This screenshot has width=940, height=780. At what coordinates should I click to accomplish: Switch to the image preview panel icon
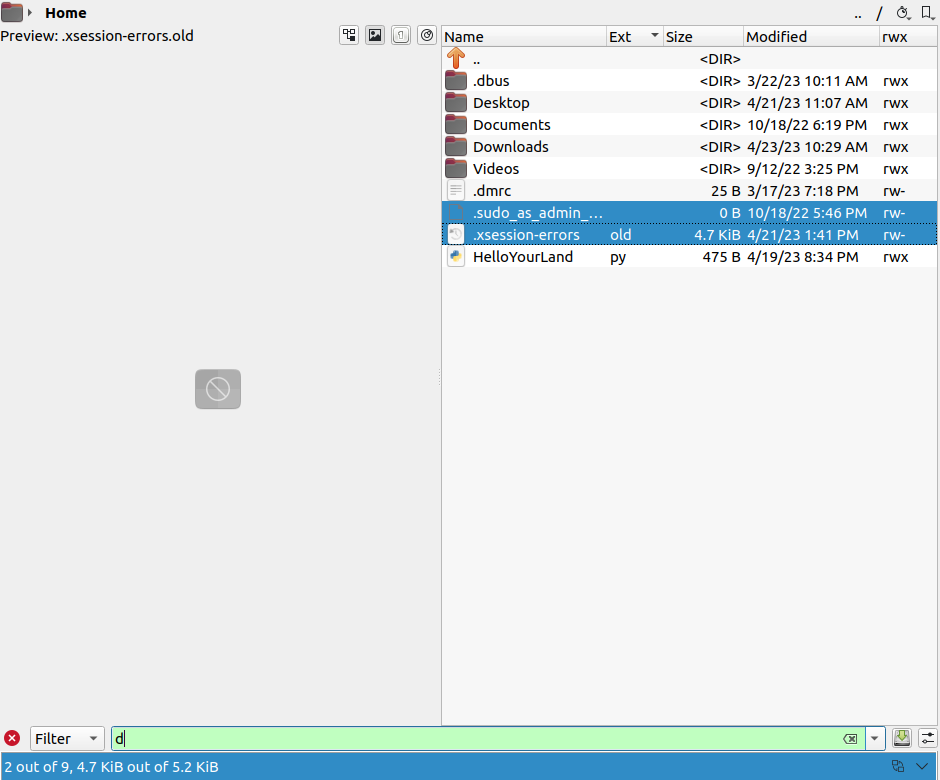click(375, 35)
